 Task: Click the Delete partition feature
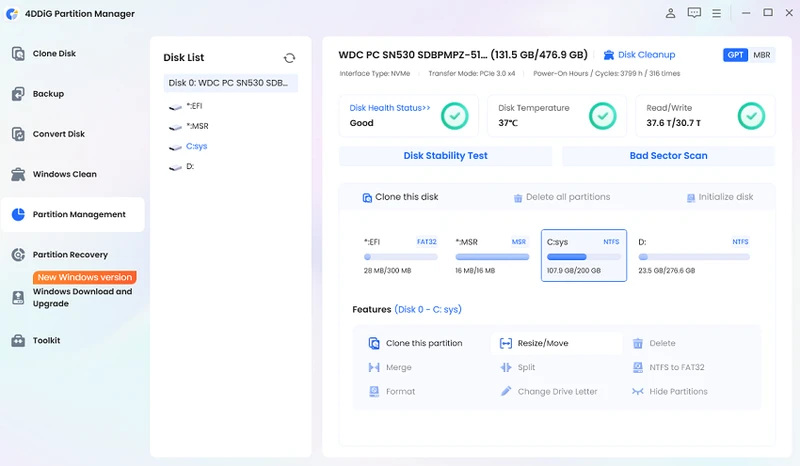click(654, 344)
